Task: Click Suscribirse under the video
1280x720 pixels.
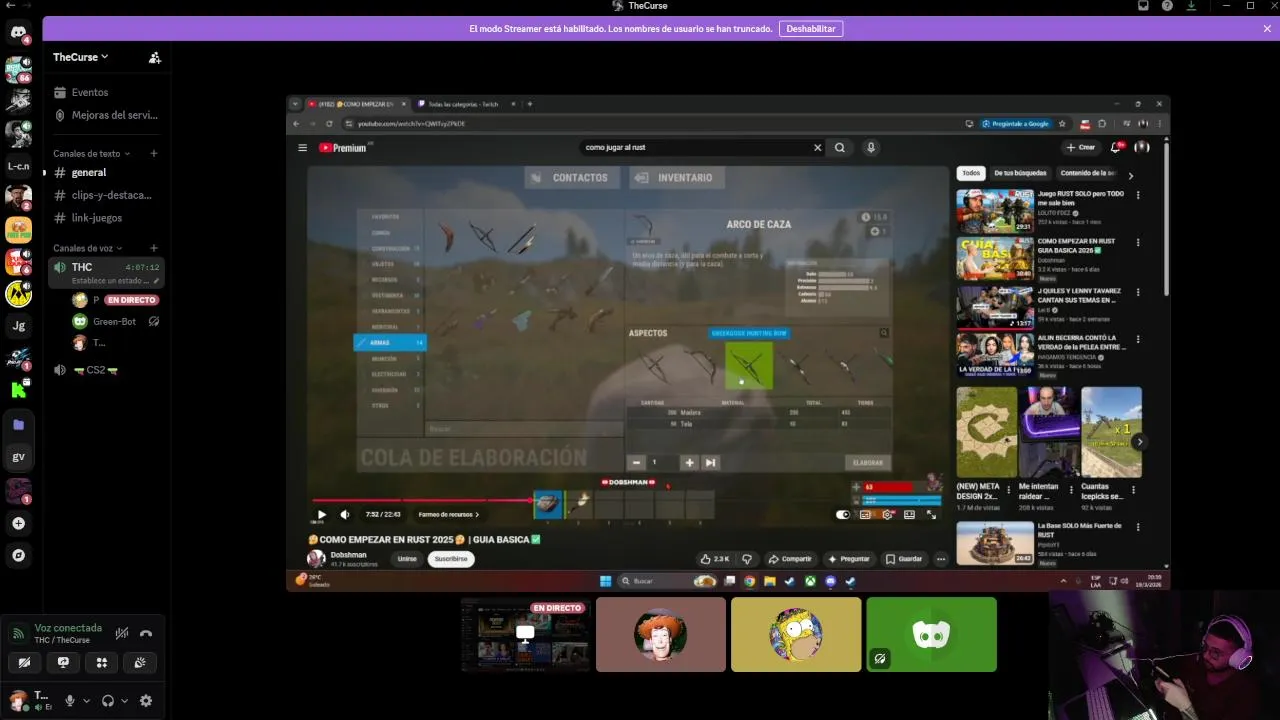Action: [451, 559]
